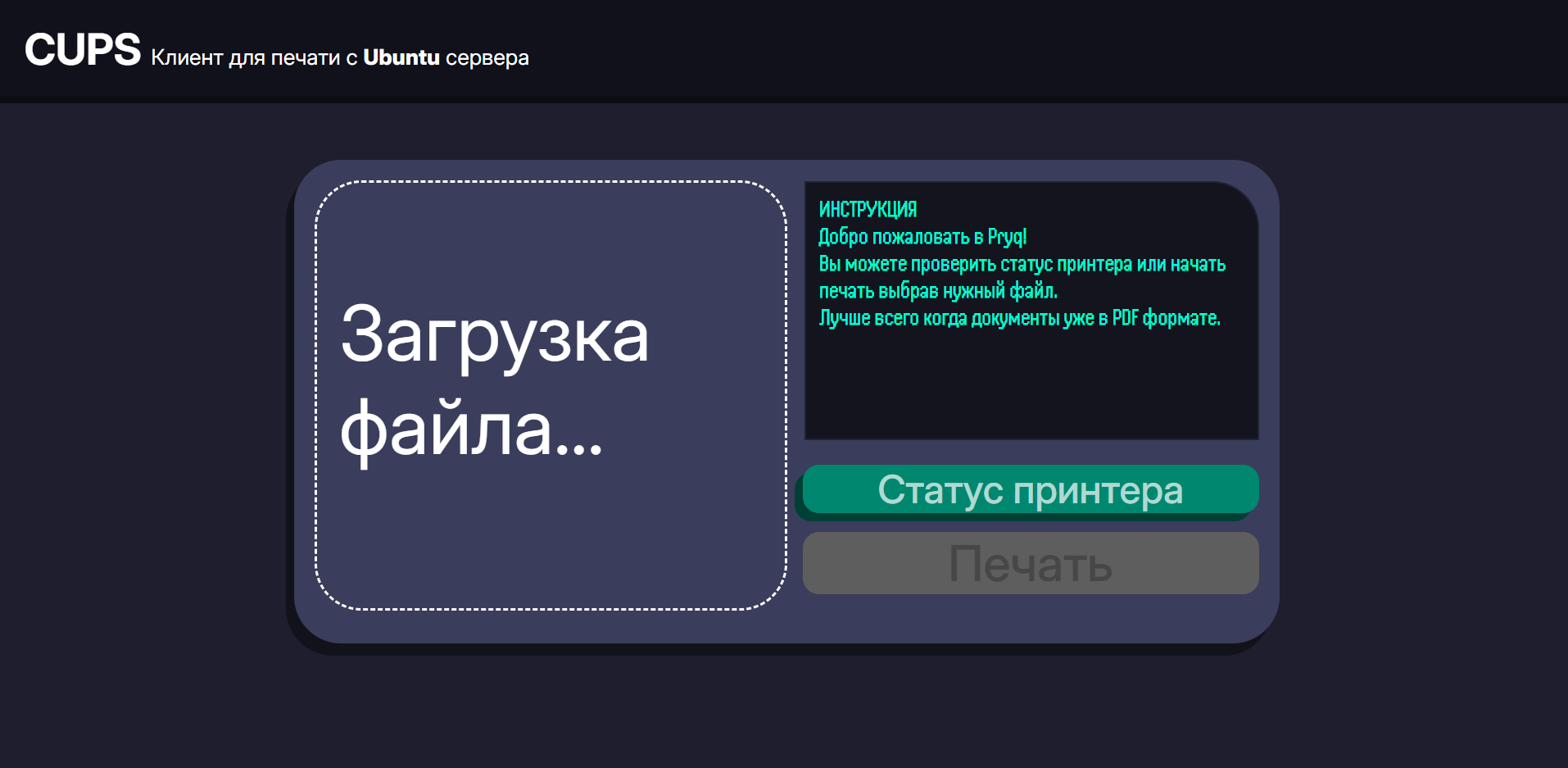Click the "ИНСТРУКЦИЯ" heading
Image resolution: width=1568 pixels, height=768 pixels.
[868, 210]
